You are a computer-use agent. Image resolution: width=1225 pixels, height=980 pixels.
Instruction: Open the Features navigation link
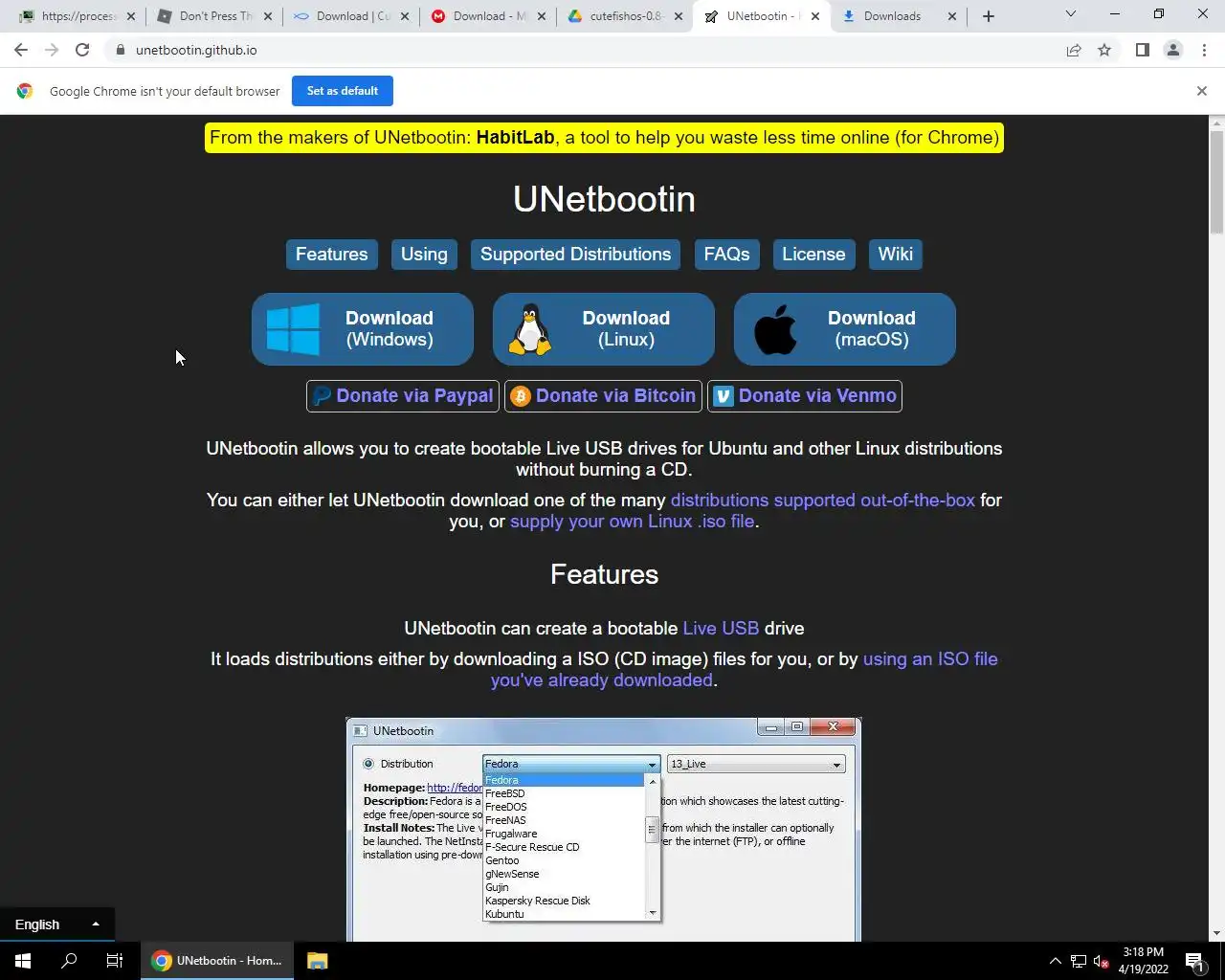(331, 255)
